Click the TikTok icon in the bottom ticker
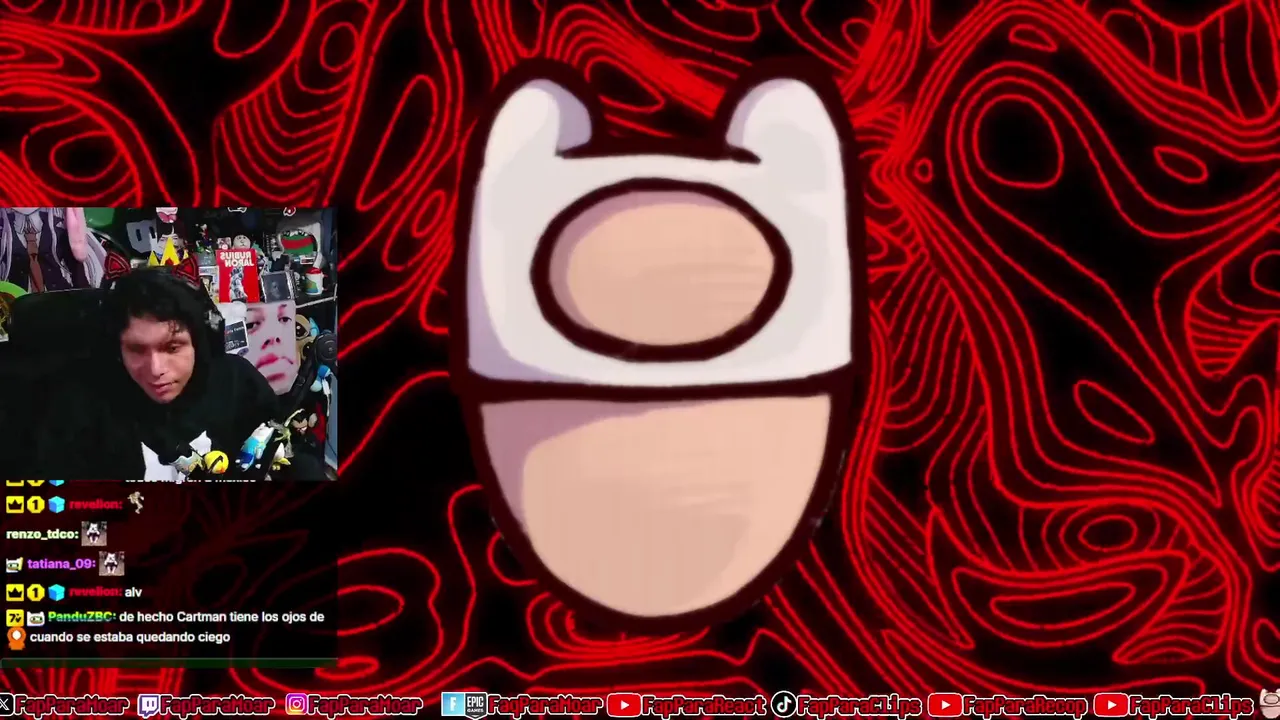The image size is (1280, 720). click(x=784, y=705)
